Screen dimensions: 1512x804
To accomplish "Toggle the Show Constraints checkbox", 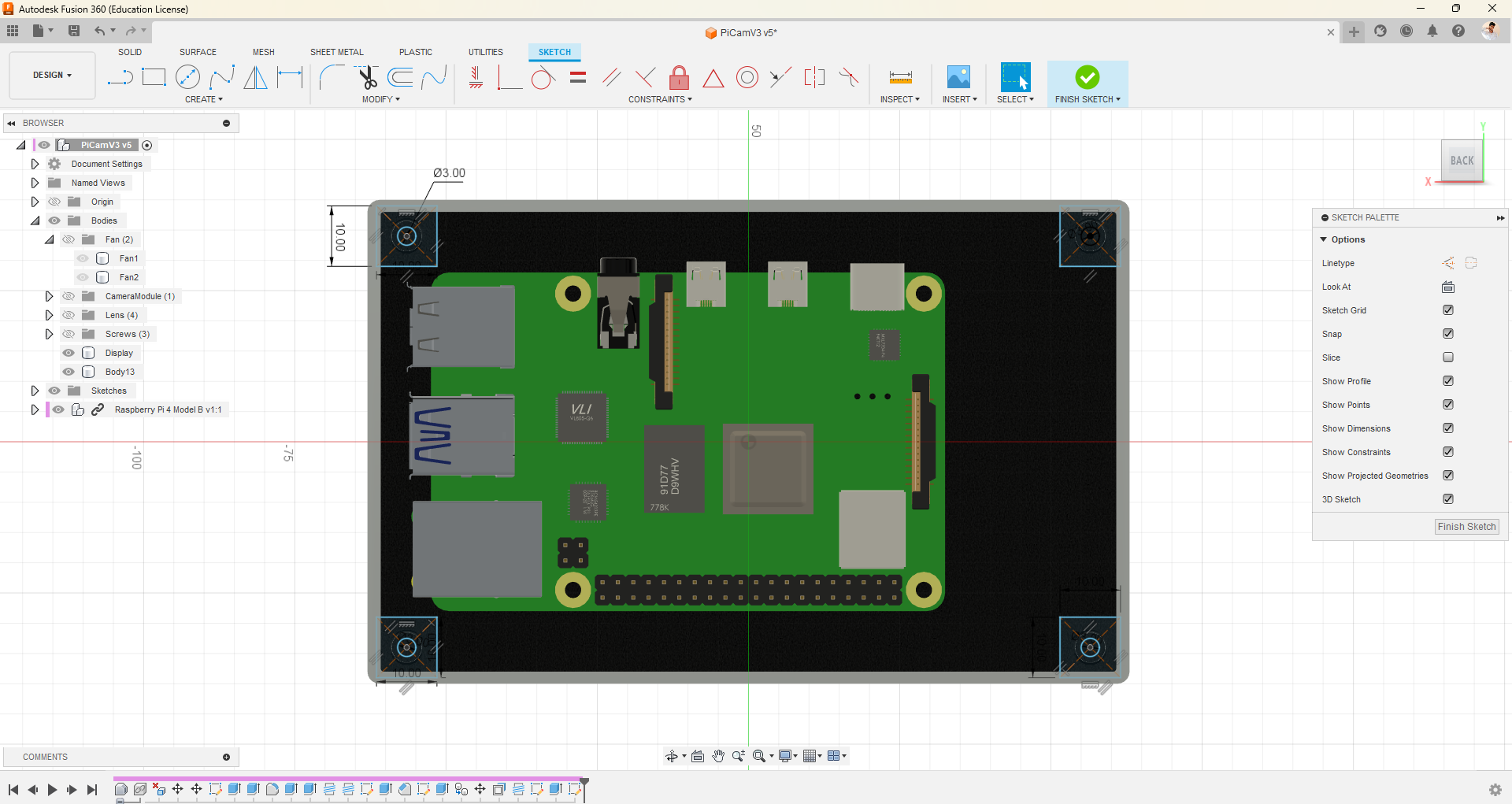I will (1448, 452).
